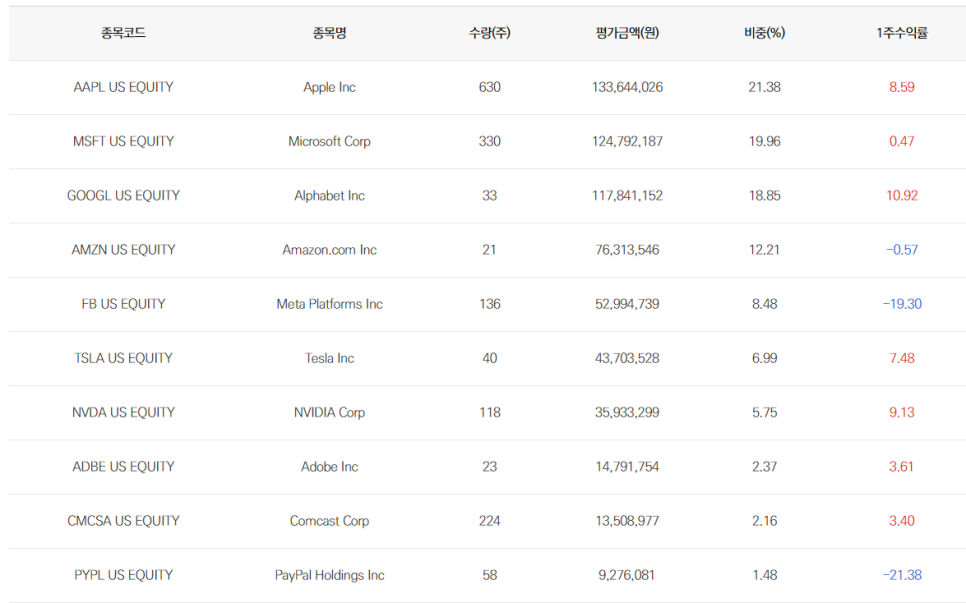Click the 종목코드 column header
Screen dimensions: 966x603
tap(123, 33)
